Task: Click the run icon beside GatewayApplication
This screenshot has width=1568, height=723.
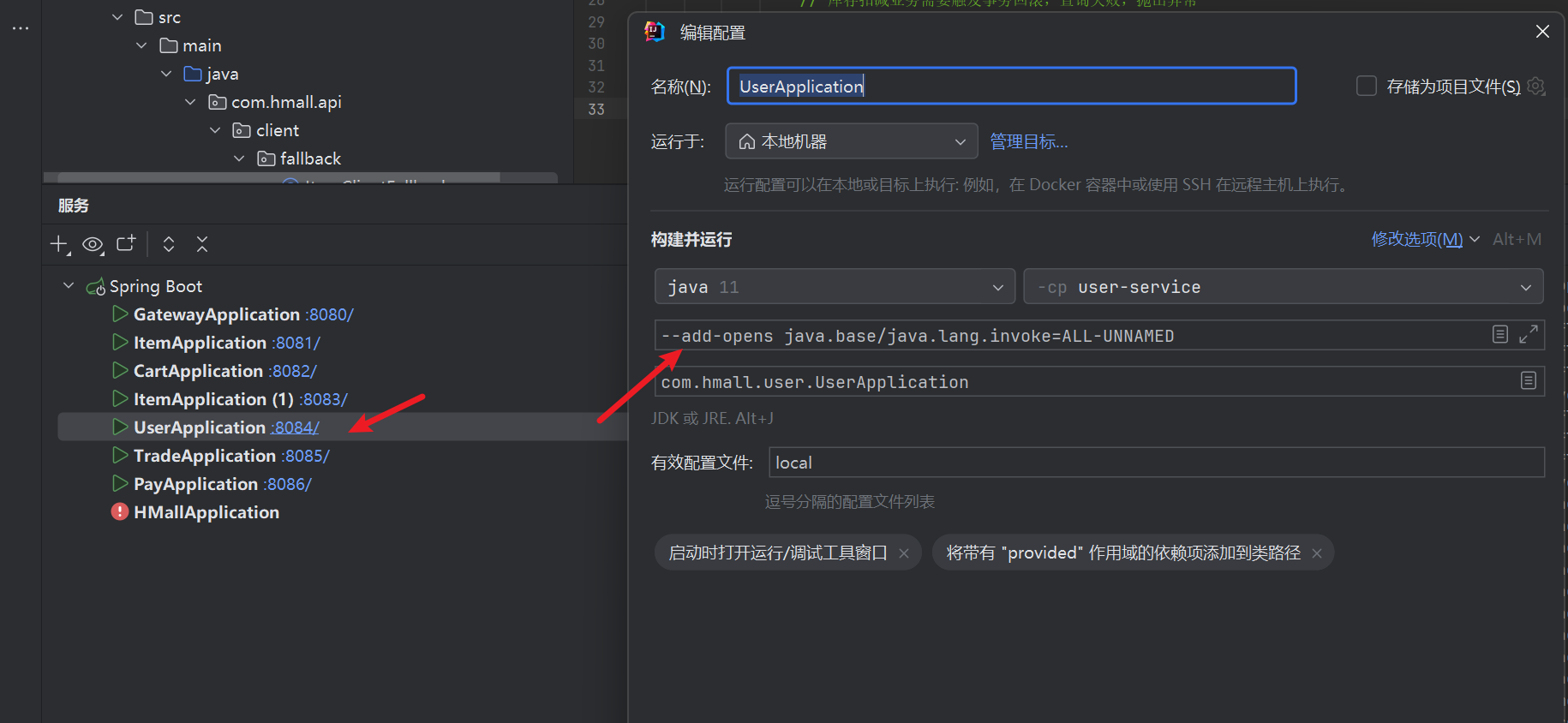Action: click(x=120, y=314)
